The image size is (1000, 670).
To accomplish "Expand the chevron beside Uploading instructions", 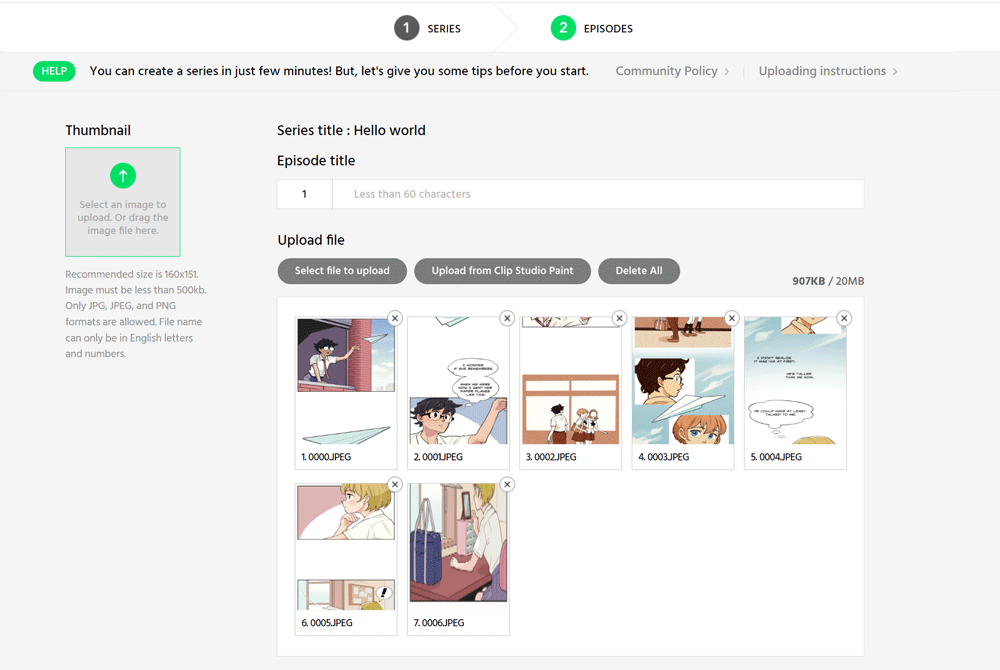I will (896, 71).
